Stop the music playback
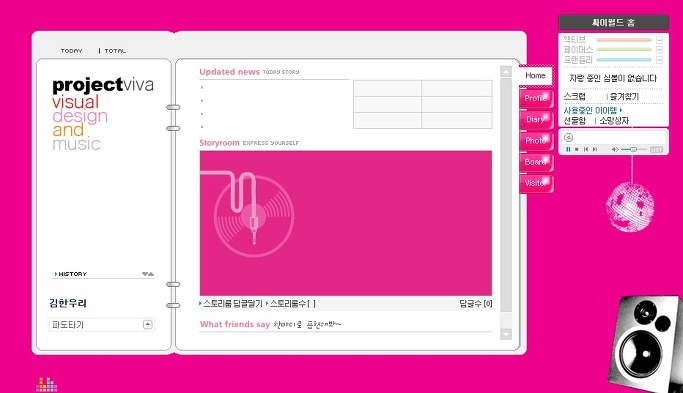 [x=577, y=149]
